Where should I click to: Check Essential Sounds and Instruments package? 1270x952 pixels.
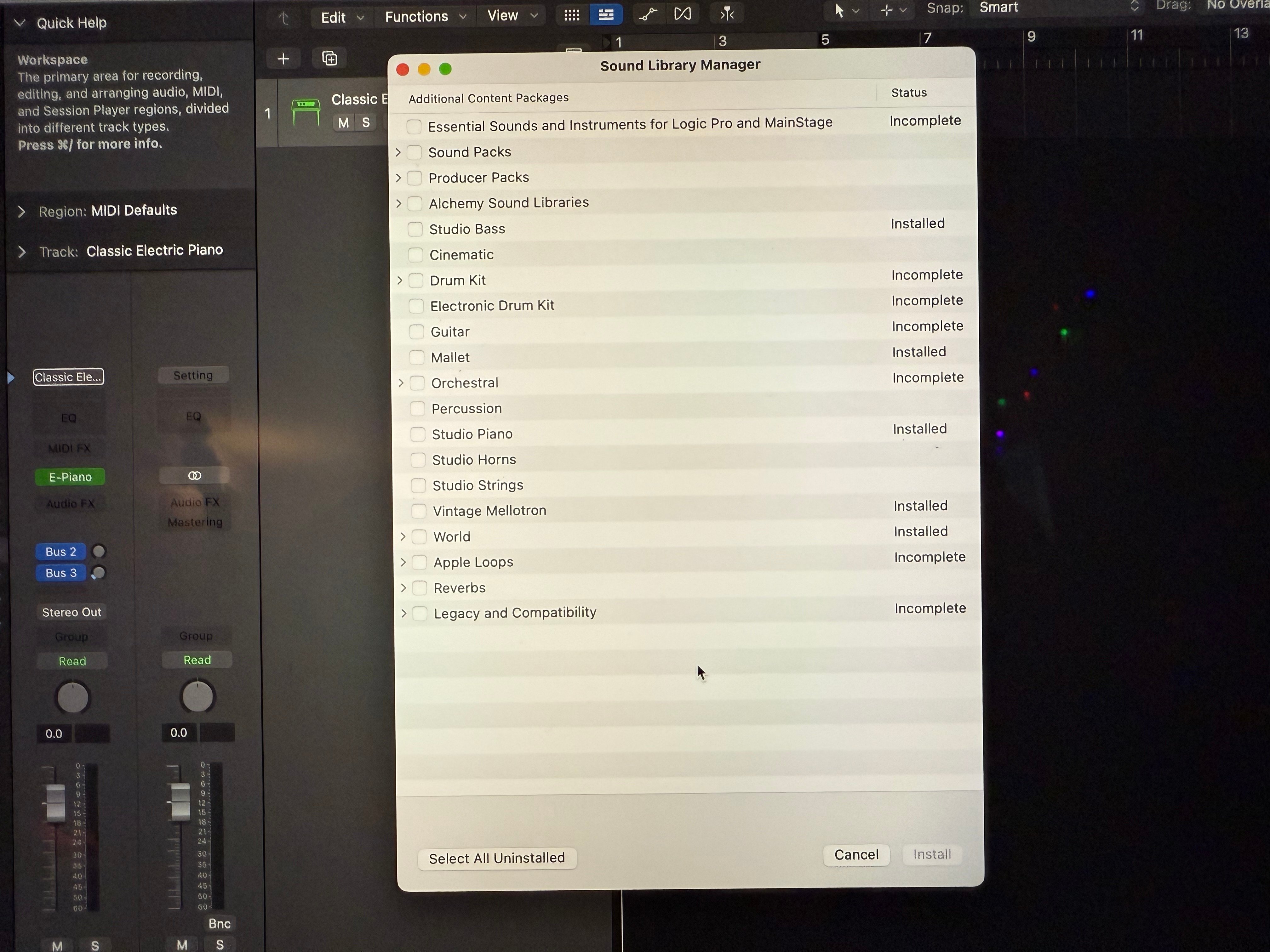[413, 126]
